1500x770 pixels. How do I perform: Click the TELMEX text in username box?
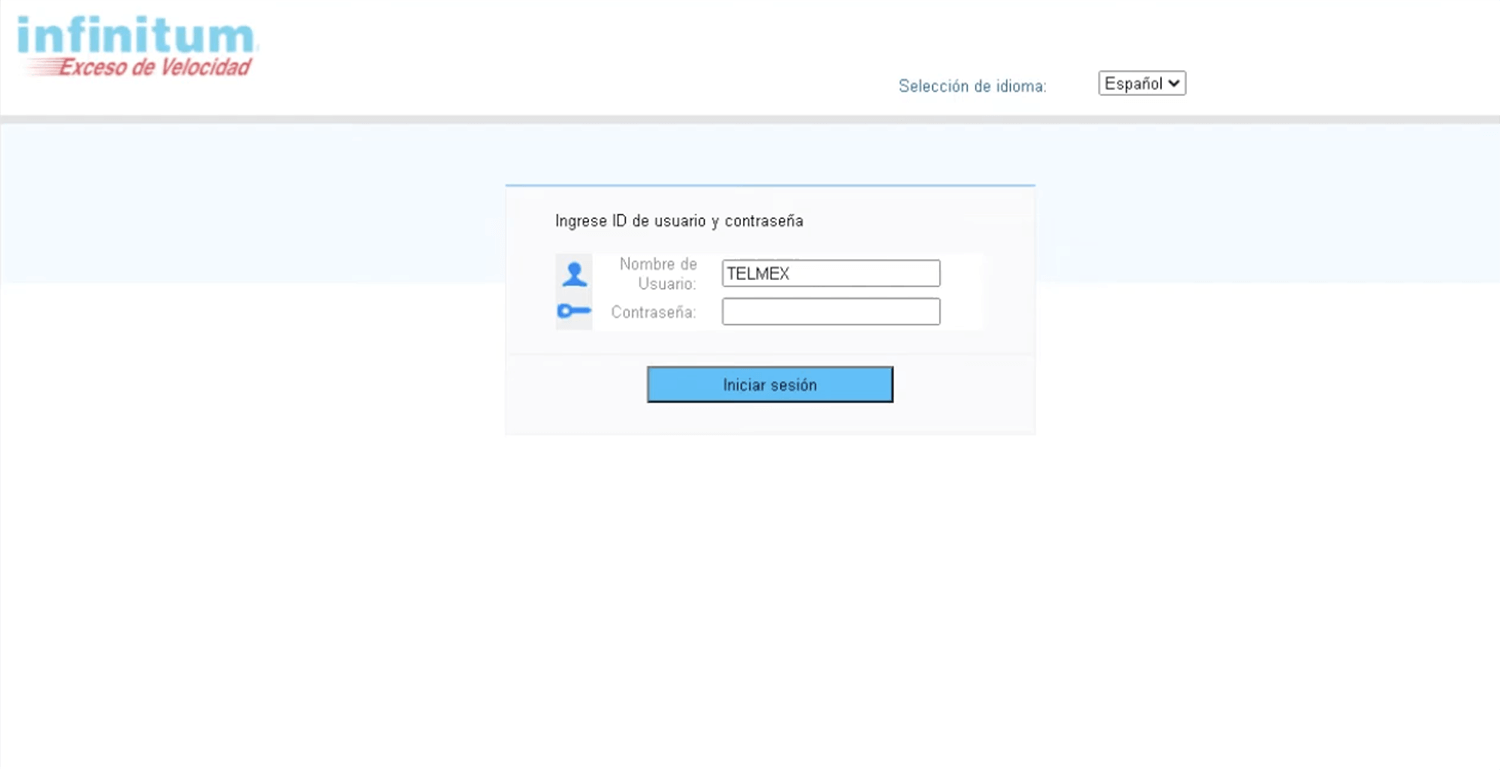click(x=758, y=273)
